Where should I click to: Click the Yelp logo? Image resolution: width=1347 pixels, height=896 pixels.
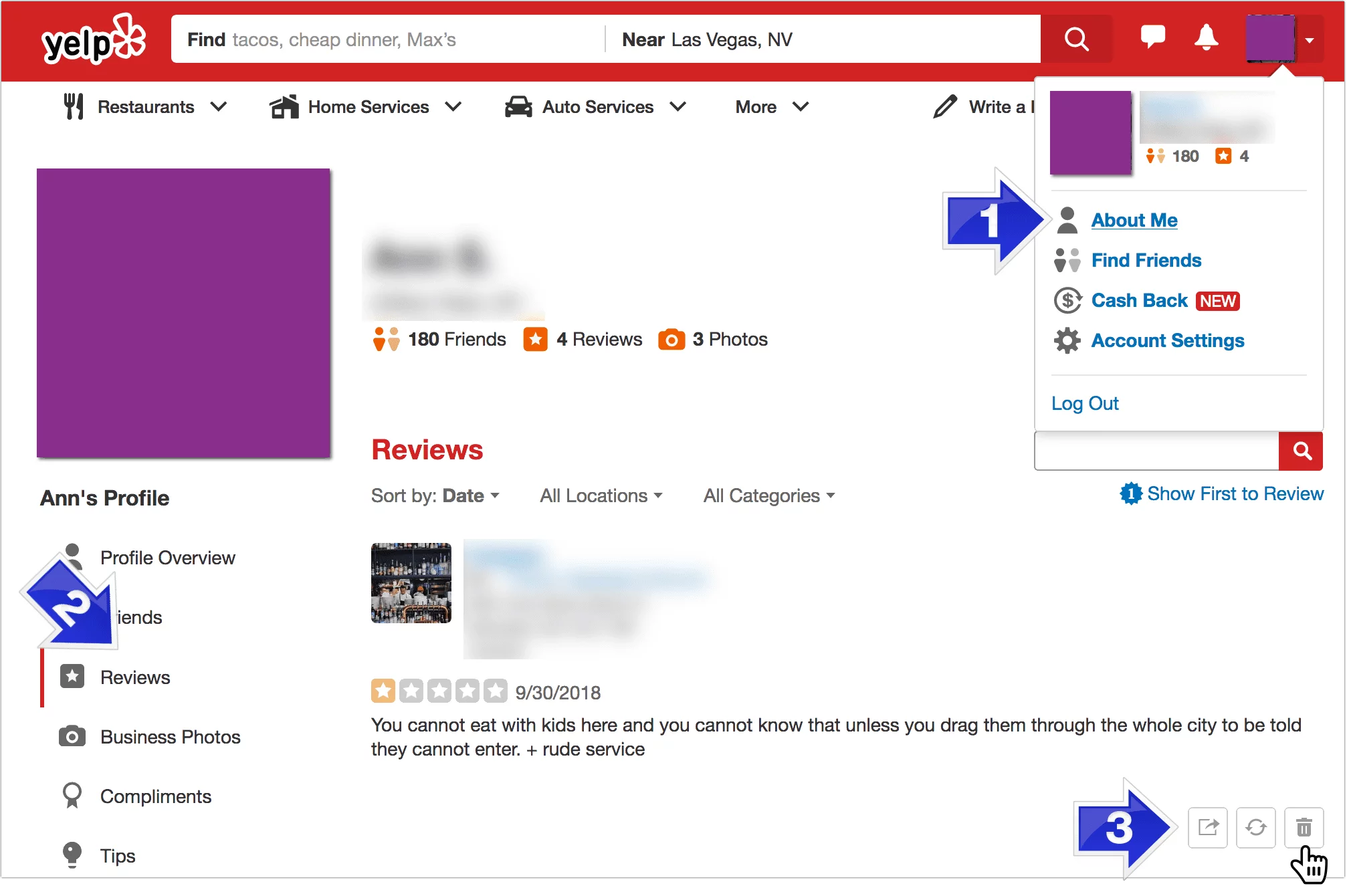click(94, 39)
